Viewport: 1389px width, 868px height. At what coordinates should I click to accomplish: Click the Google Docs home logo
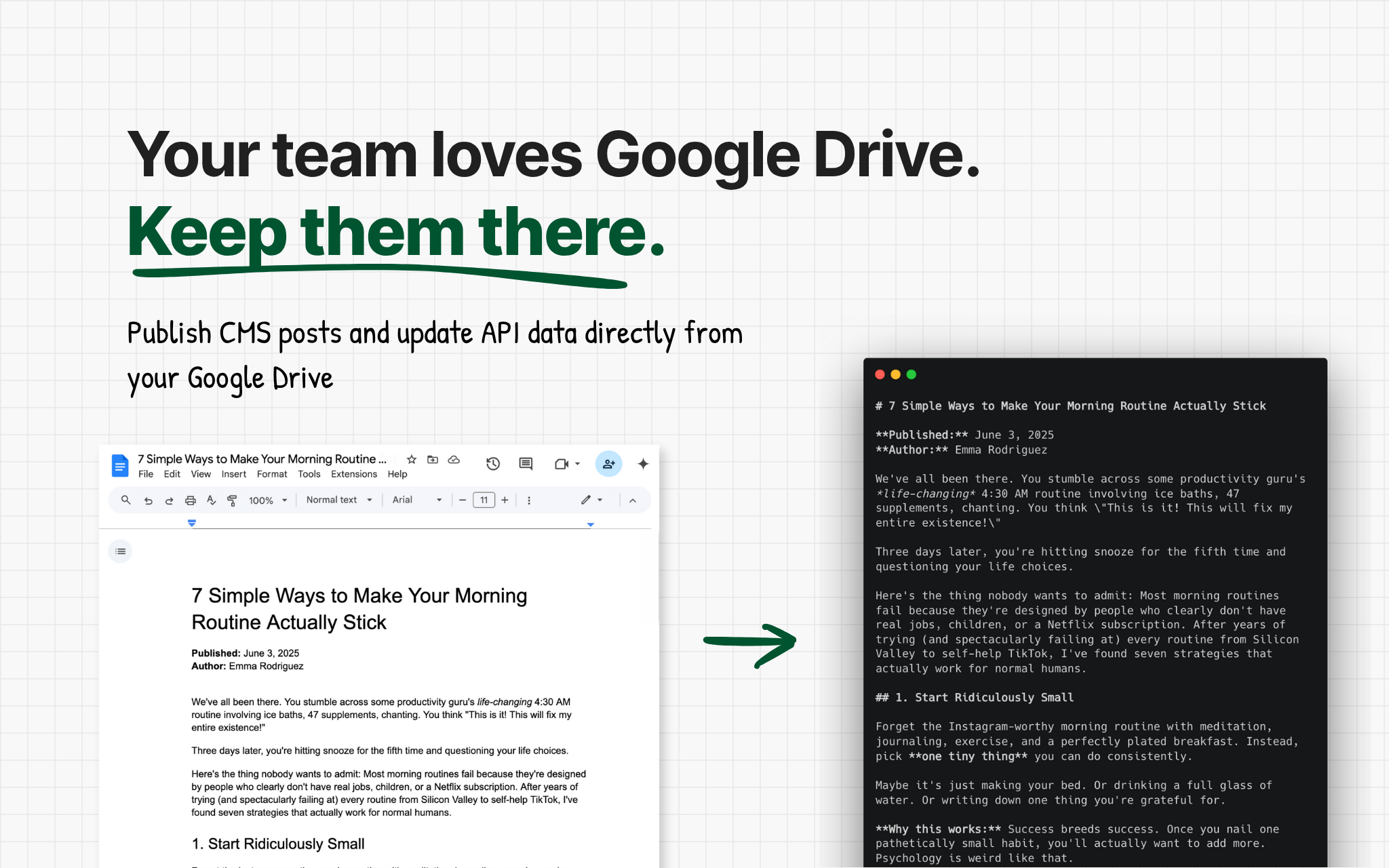[119, 466]
